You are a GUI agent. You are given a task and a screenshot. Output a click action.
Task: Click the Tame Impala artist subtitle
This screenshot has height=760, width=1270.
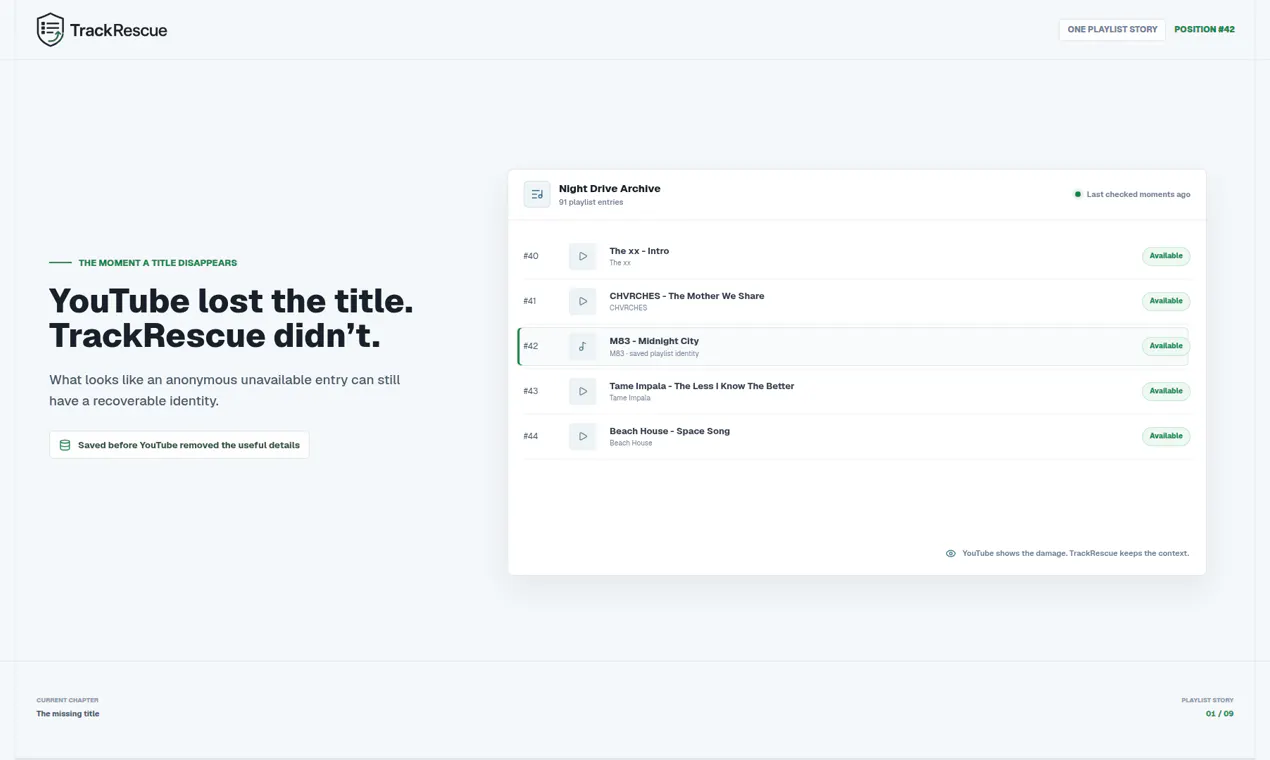(x=630, y=398)
